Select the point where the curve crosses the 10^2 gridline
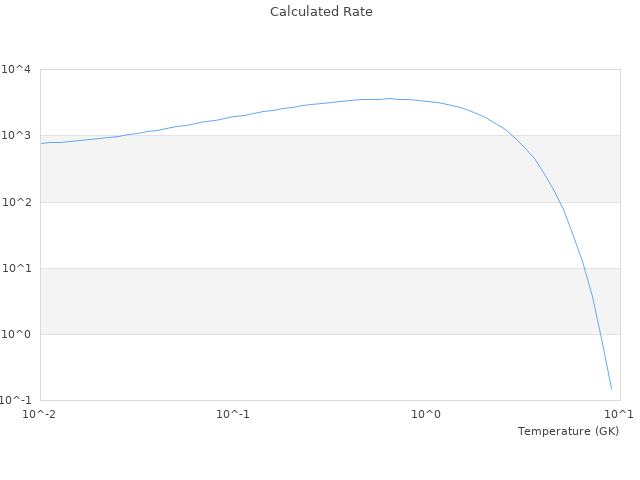The height and width of the screenshot is (480, 640). point(558,202)
